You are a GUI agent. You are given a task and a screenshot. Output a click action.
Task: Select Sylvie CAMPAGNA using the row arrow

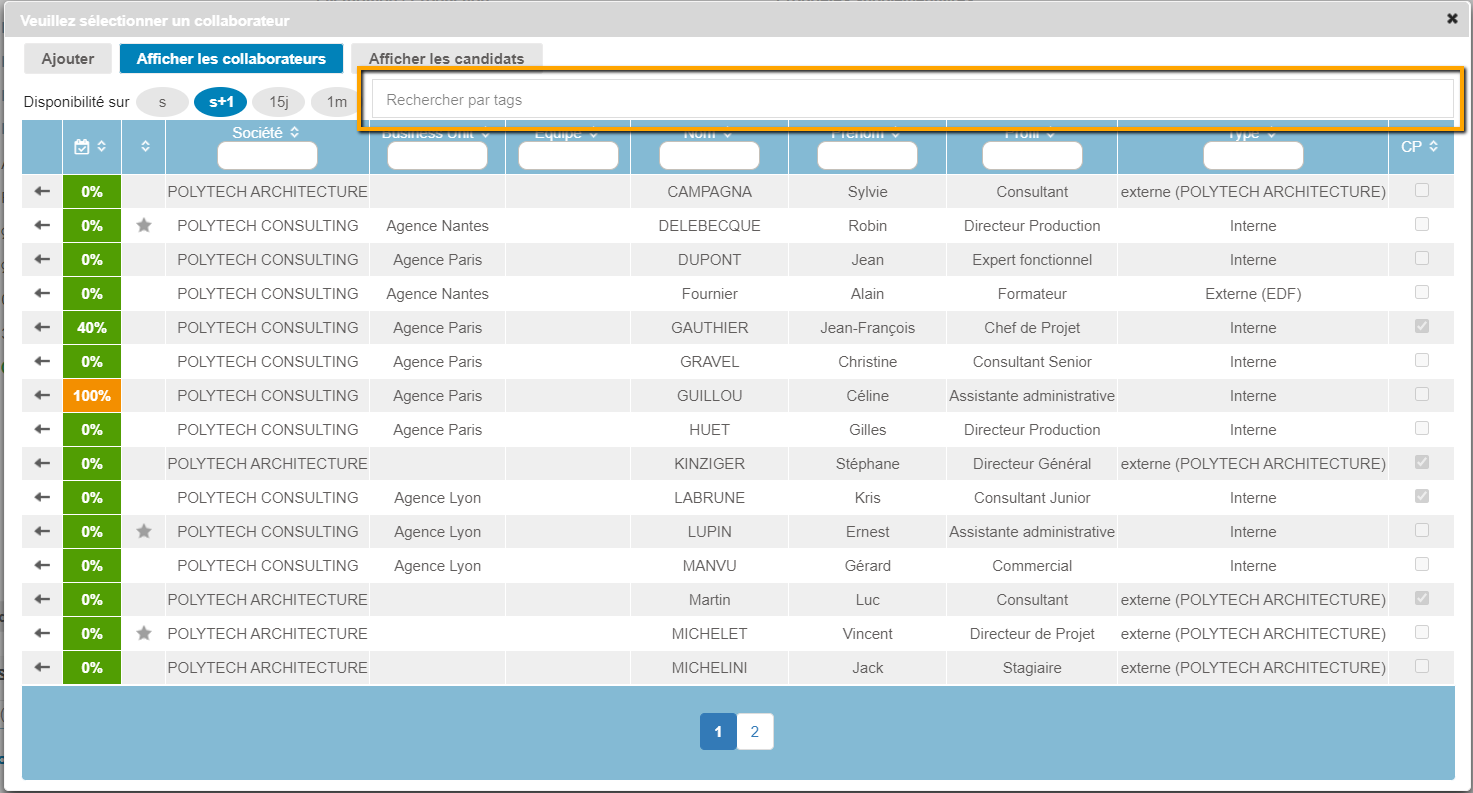(42, 191)
